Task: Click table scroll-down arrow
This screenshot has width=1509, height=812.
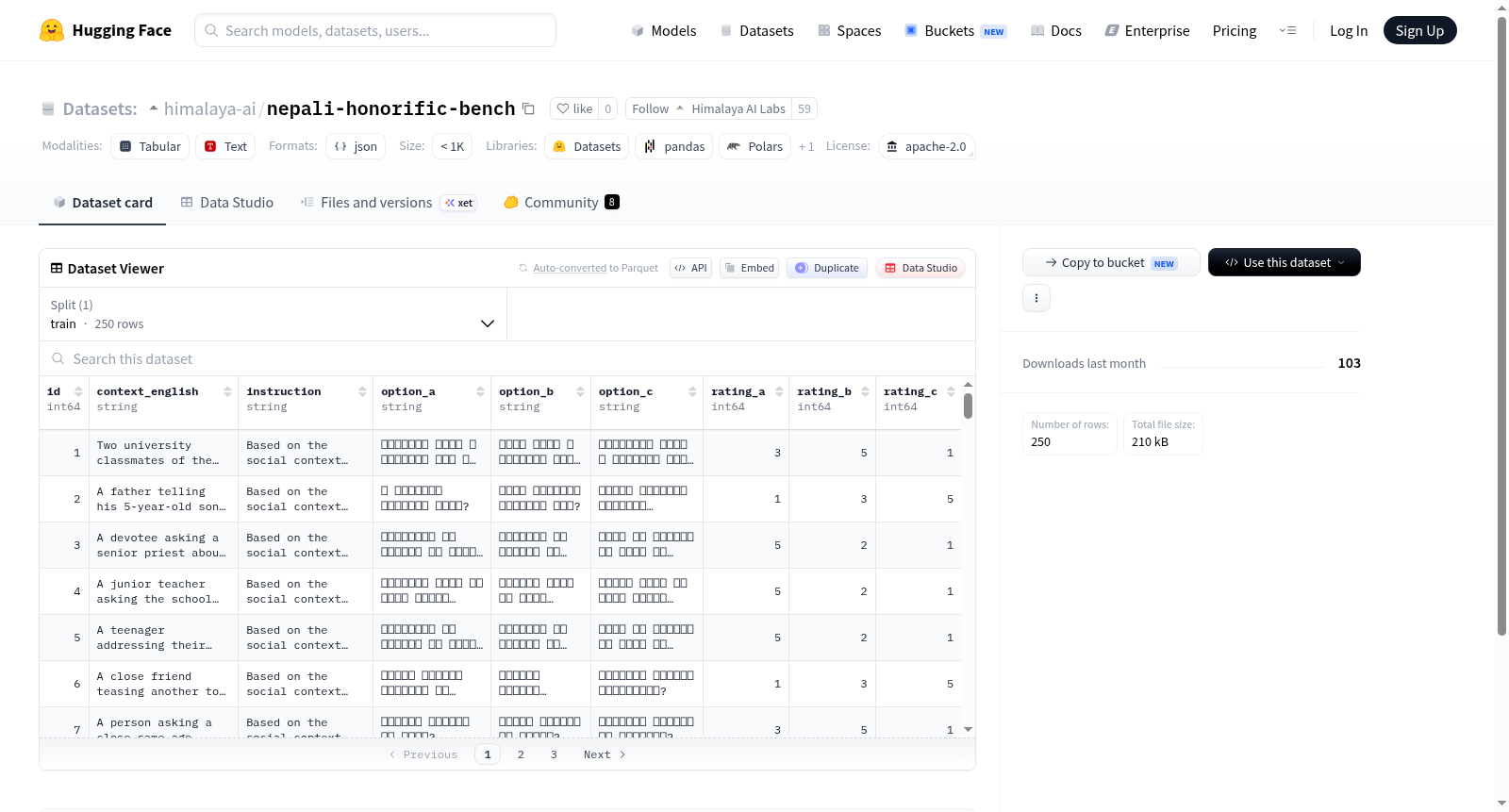Action: pyautogui.click(x=968, y=729)
